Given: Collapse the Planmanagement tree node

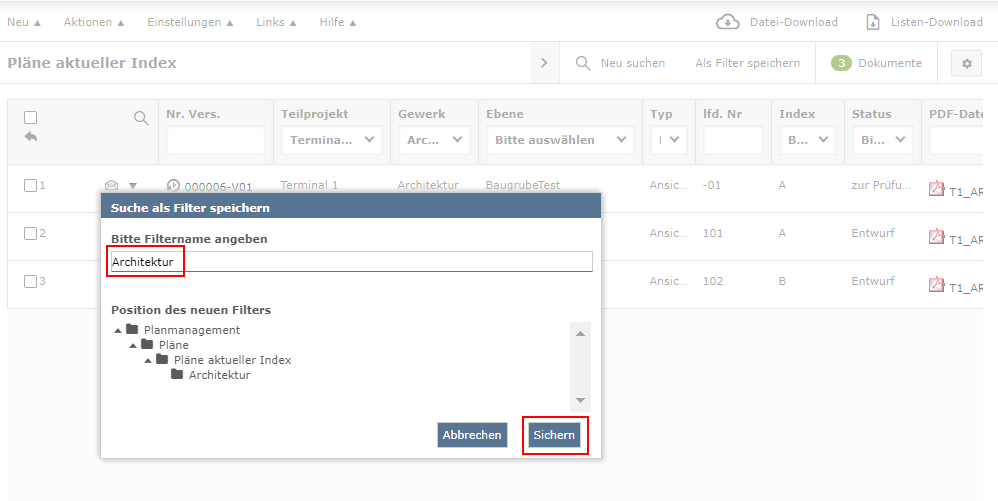Looking at the screenshot, I should click(118, 330).
